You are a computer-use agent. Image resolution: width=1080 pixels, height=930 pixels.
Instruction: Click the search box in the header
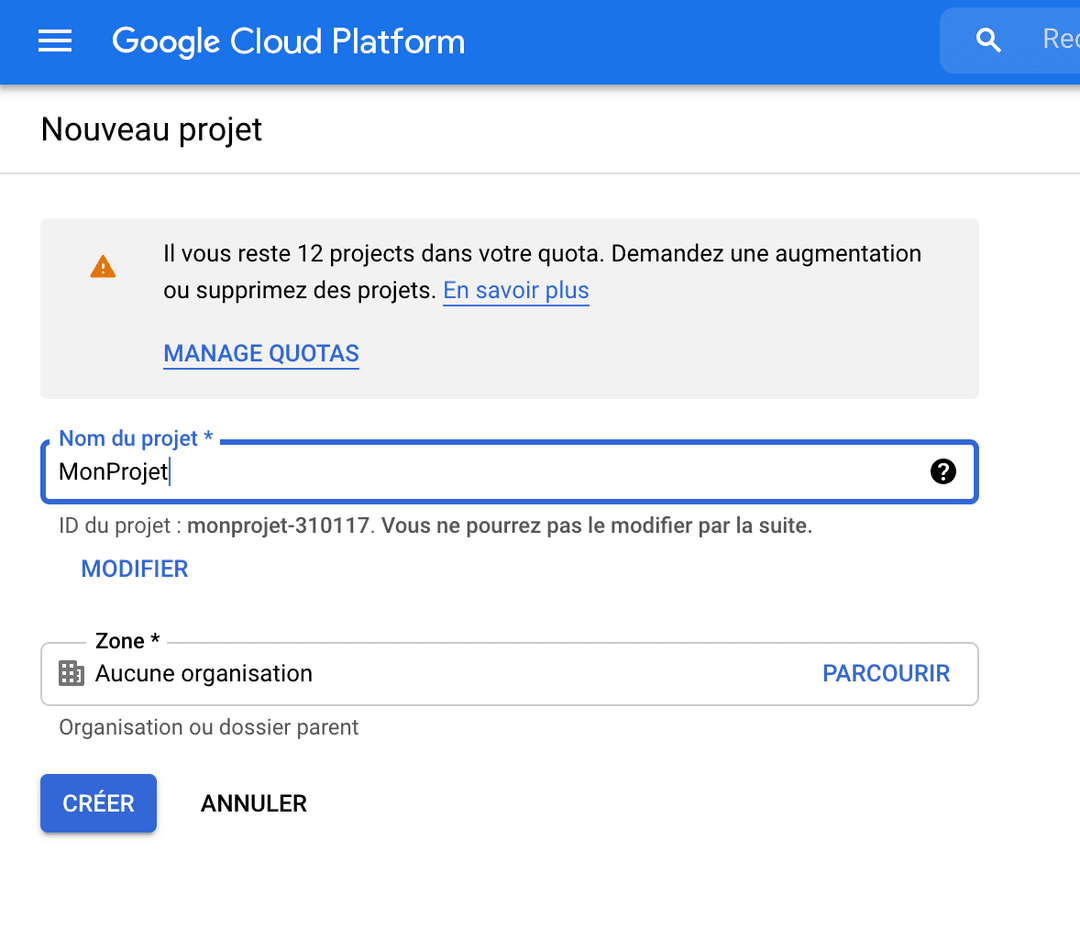(x=1010, y=40)
